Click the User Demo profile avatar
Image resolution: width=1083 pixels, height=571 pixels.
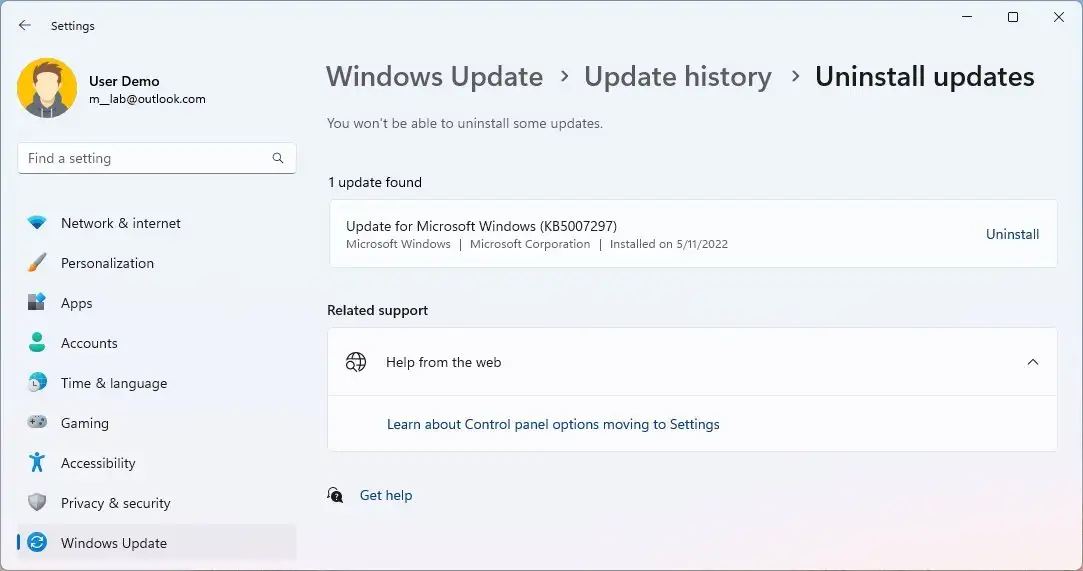pyautogui.click(x=47, y=89)
